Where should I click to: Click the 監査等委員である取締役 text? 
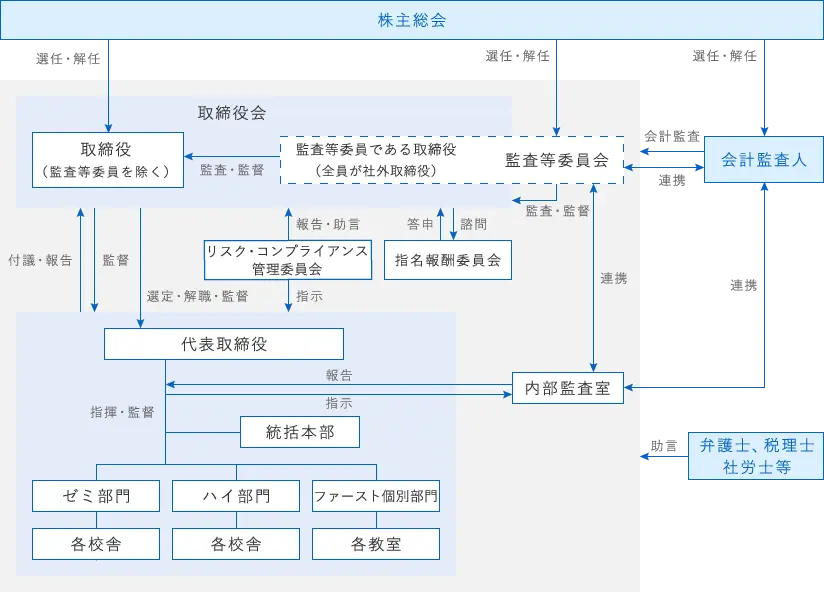click(376, 150)
